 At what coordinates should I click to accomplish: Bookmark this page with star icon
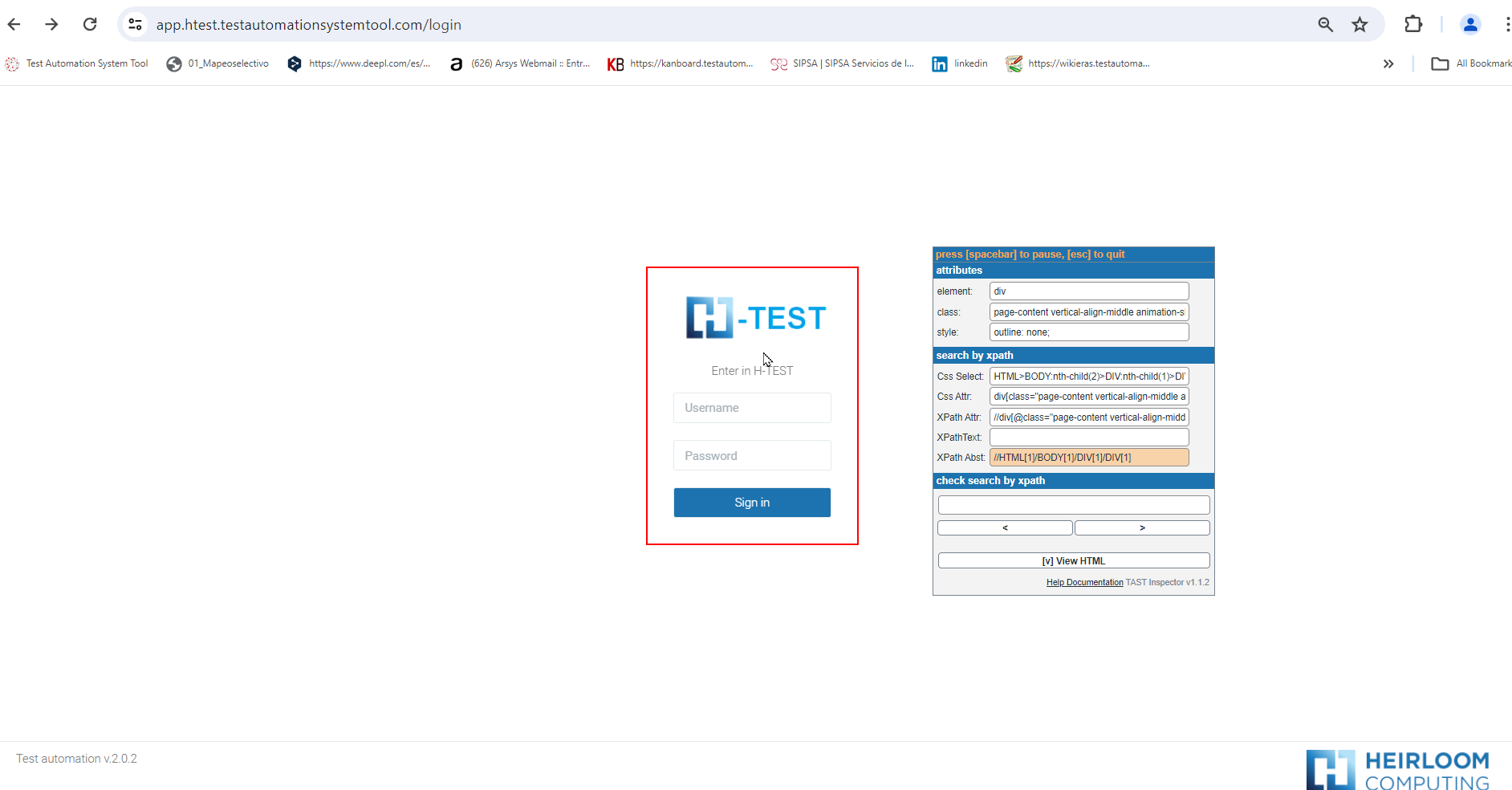1360,25
